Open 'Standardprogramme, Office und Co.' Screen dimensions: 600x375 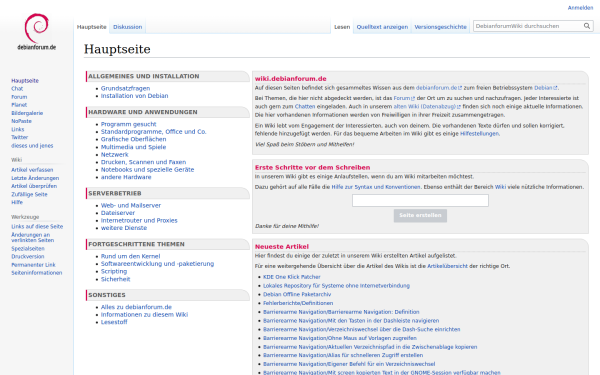(153, 132)
